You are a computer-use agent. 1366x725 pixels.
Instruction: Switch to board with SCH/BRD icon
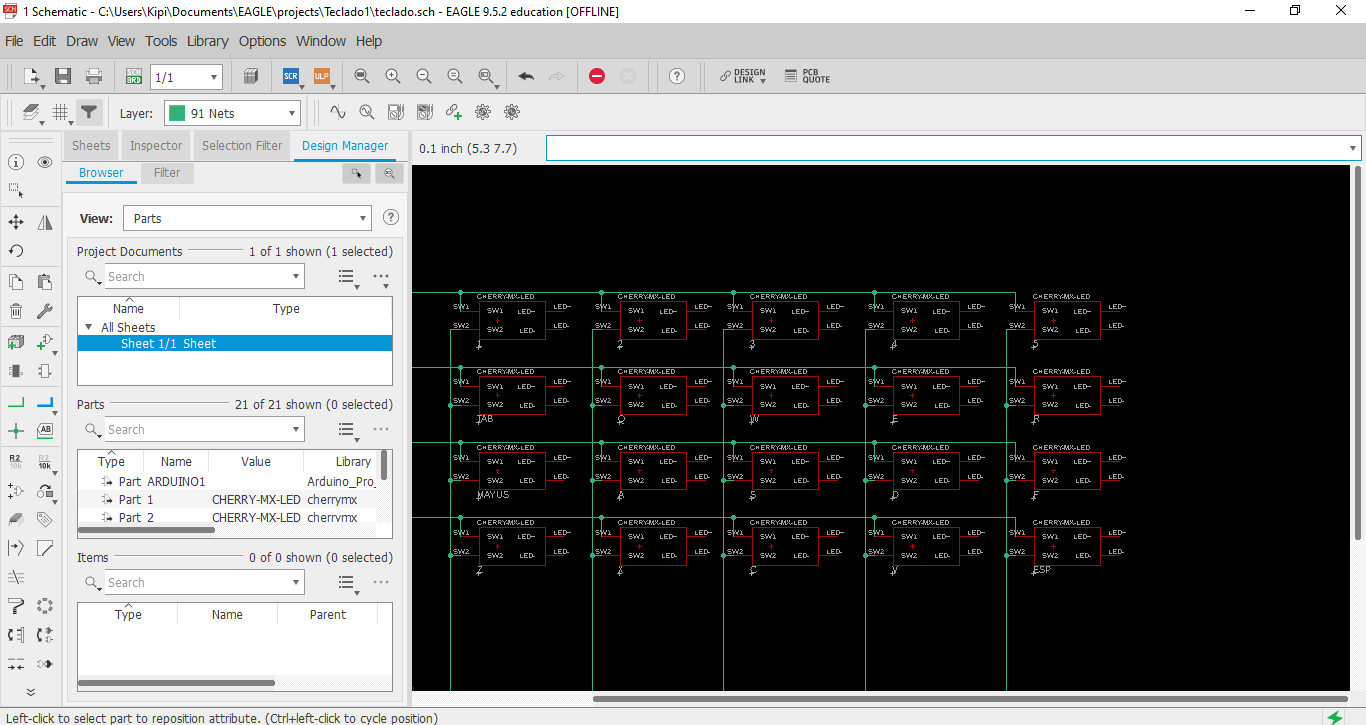click(x=134, y=76)
